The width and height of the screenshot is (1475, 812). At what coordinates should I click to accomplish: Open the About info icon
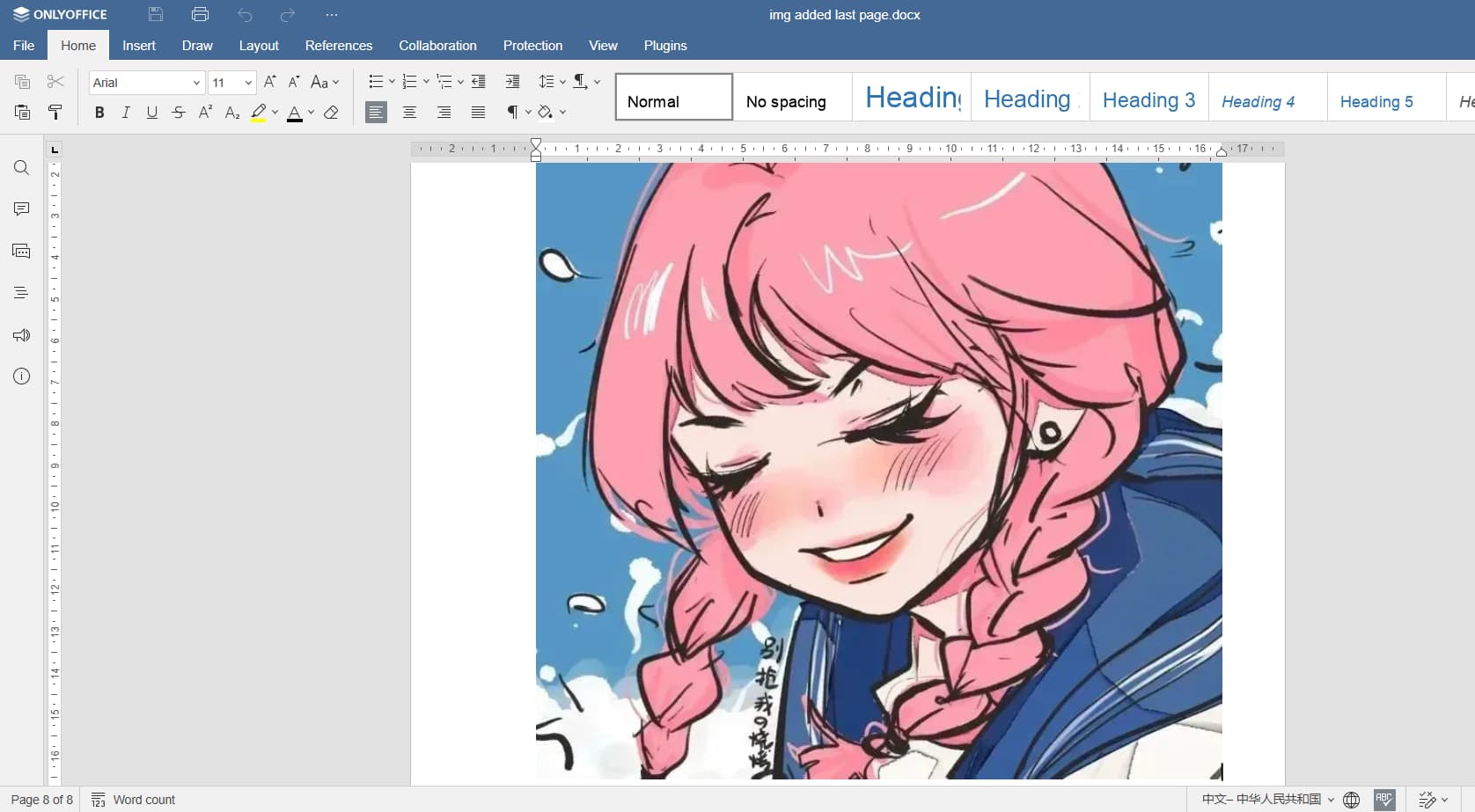(22, 377)
